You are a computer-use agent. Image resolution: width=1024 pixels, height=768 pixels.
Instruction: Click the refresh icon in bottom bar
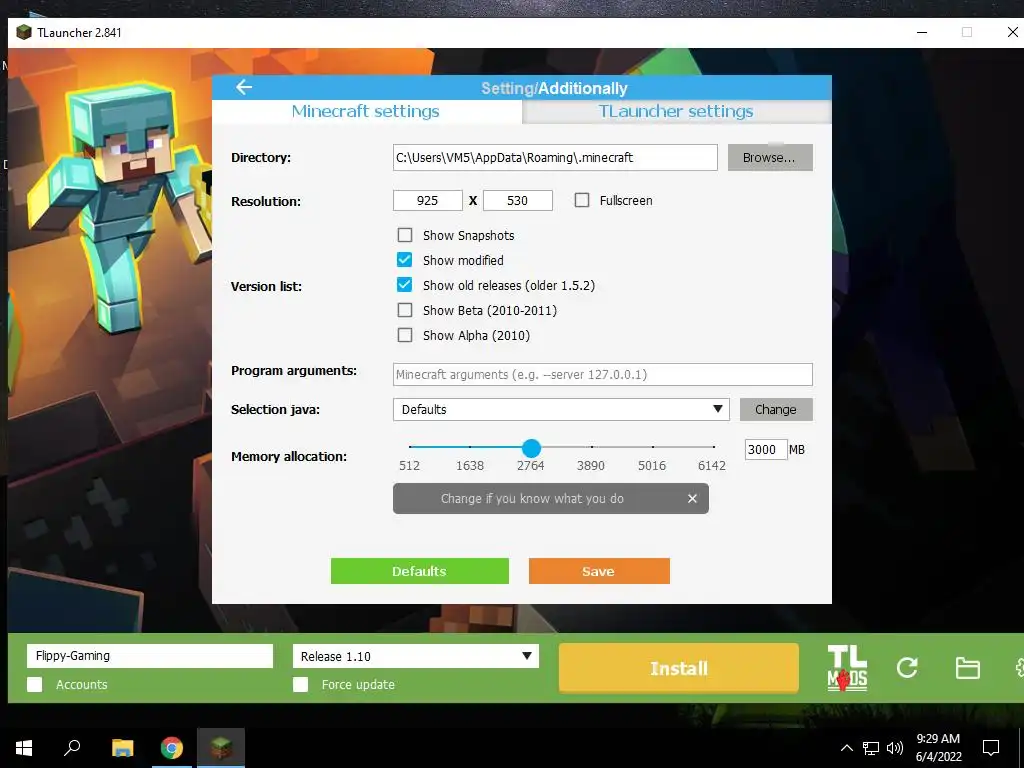pos(907,667)
